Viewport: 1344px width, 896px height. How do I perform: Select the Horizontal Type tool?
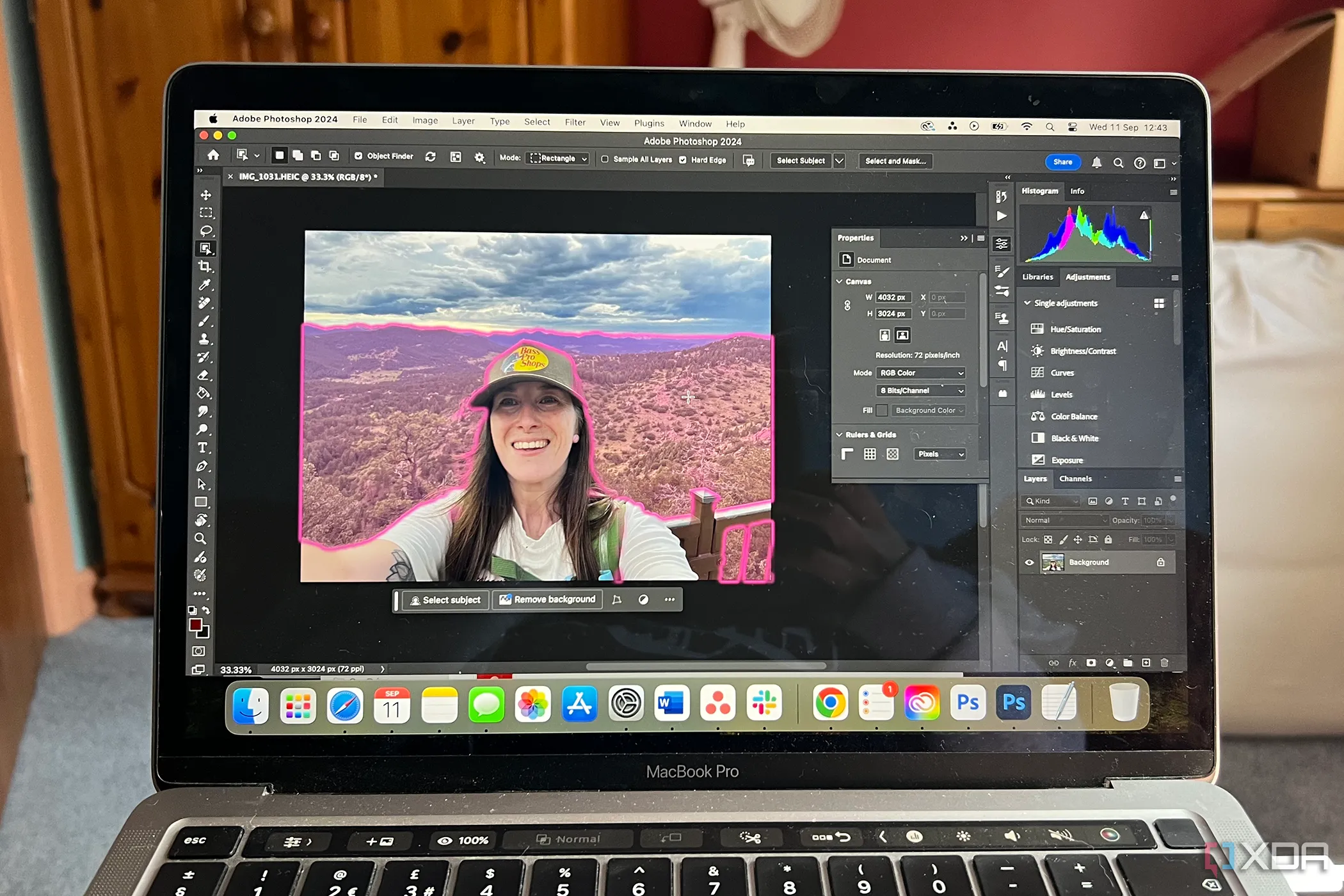pyautogui.click(x=203, y=447)
